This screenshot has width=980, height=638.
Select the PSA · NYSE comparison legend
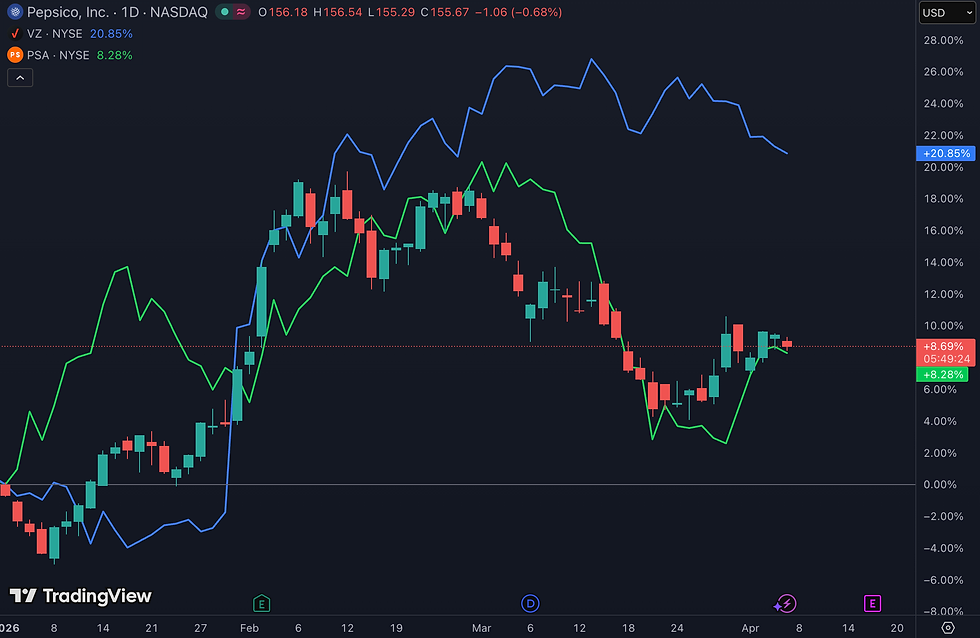pos(58,55)
